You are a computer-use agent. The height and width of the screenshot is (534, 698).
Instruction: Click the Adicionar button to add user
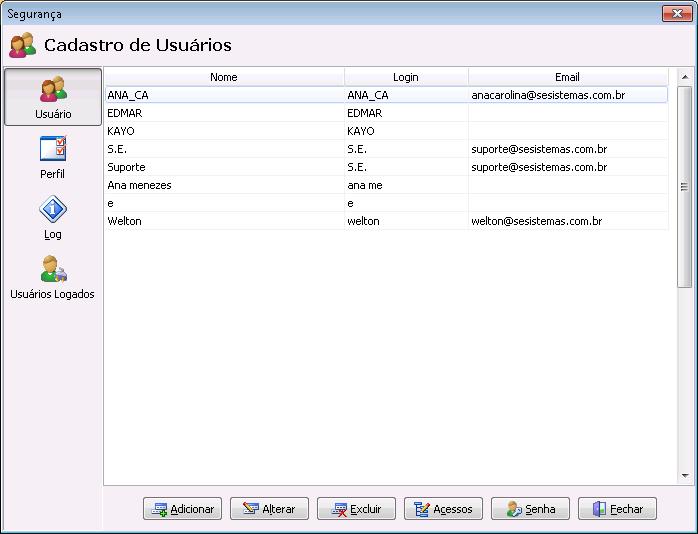(x=182, y=509)
